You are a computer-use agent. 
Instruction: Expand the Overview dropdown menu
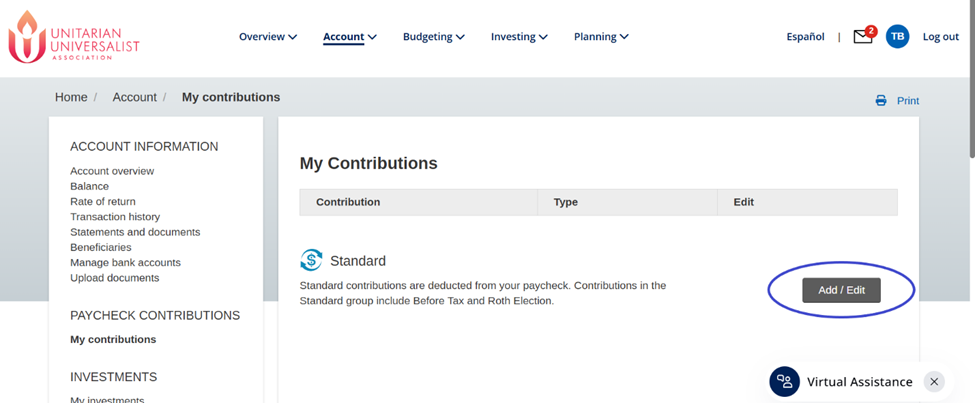[267, 37]
